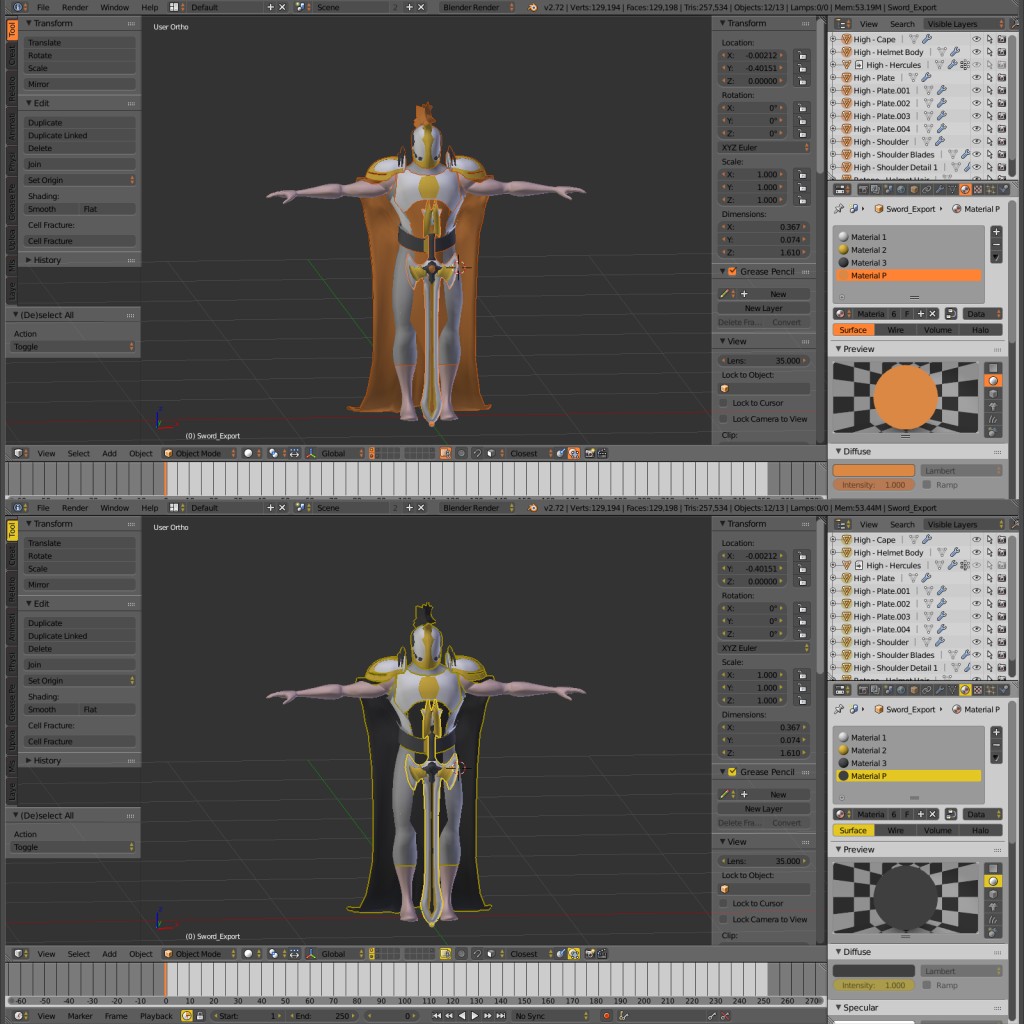Switch to the Volume tab in the lower material panel

937,830
